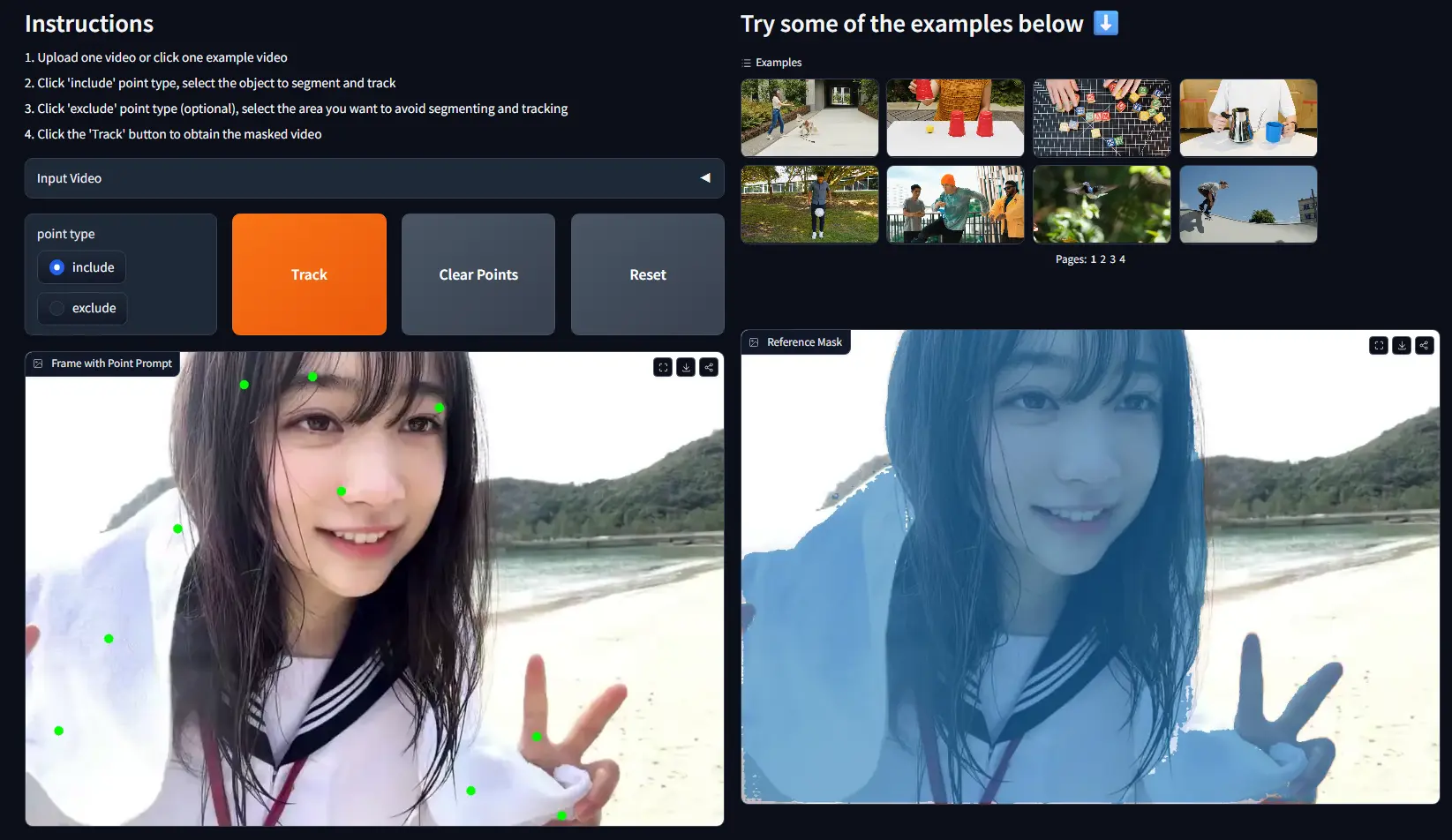
Task: Load the red cups example video
Action: 955,117
